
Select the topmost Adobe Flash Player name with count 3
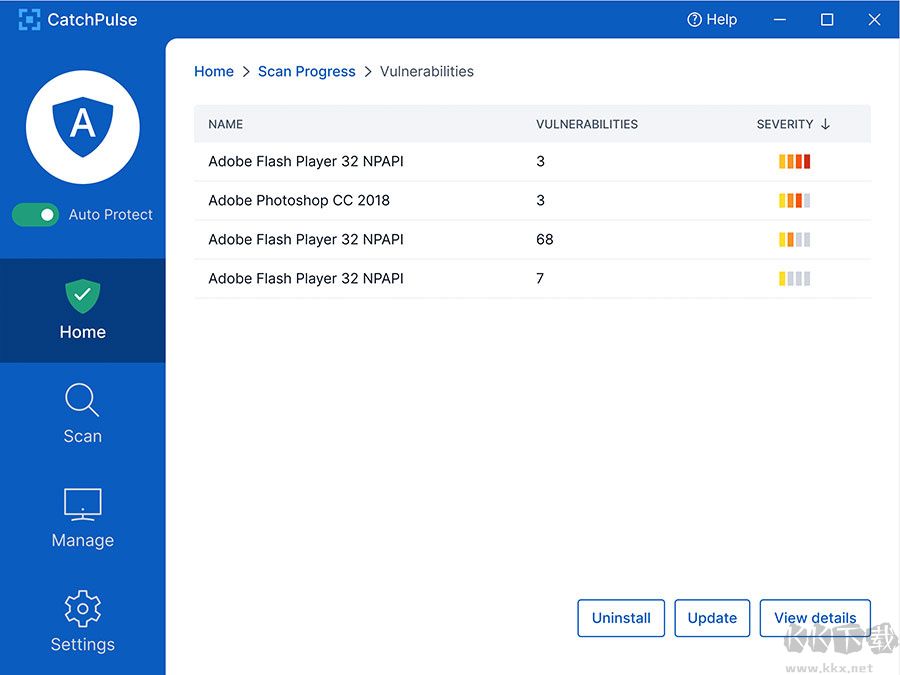(x=306, y=161)
